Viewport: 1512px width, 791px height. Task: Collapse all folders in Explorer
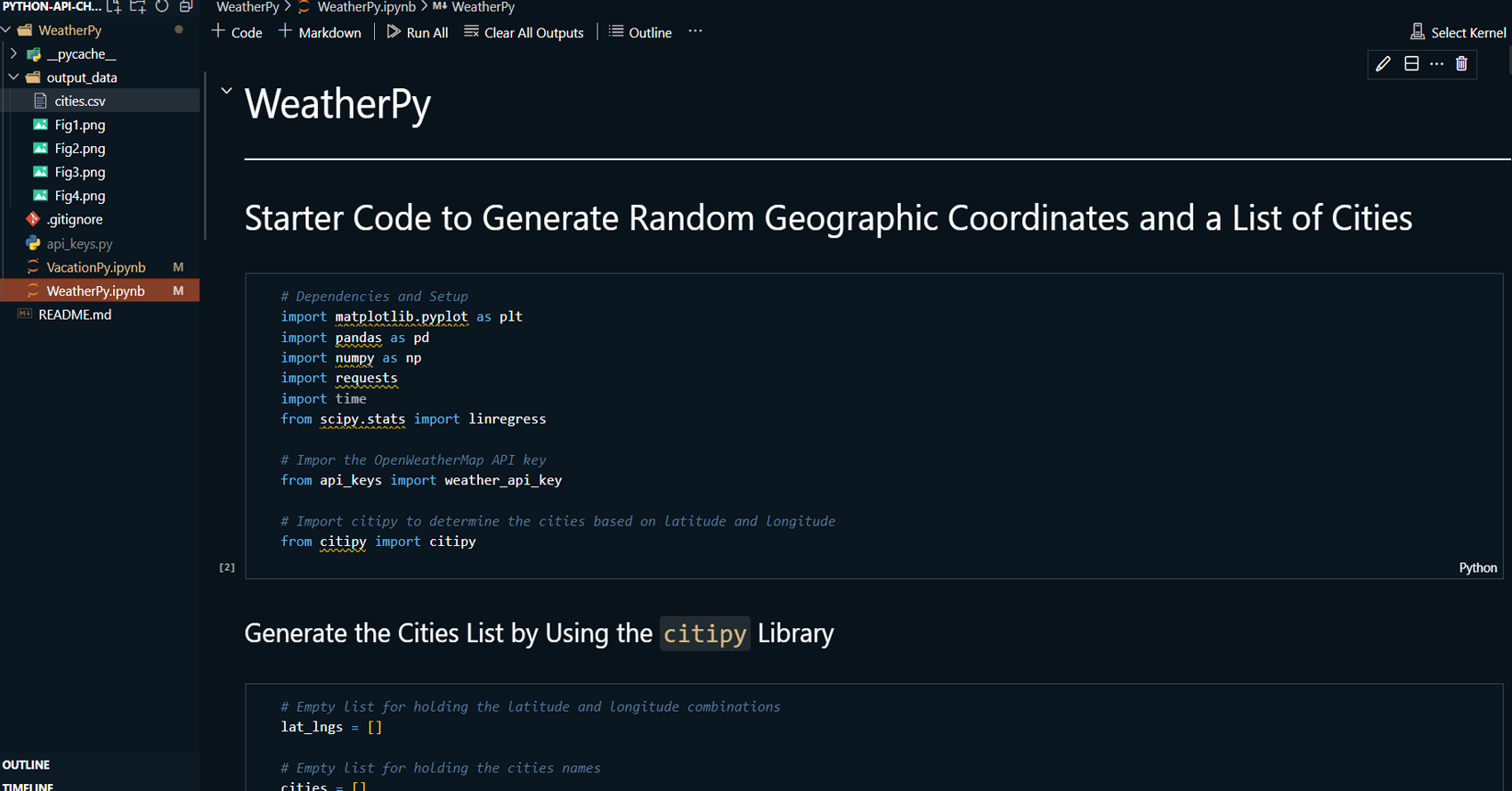[x=186, y=6]
